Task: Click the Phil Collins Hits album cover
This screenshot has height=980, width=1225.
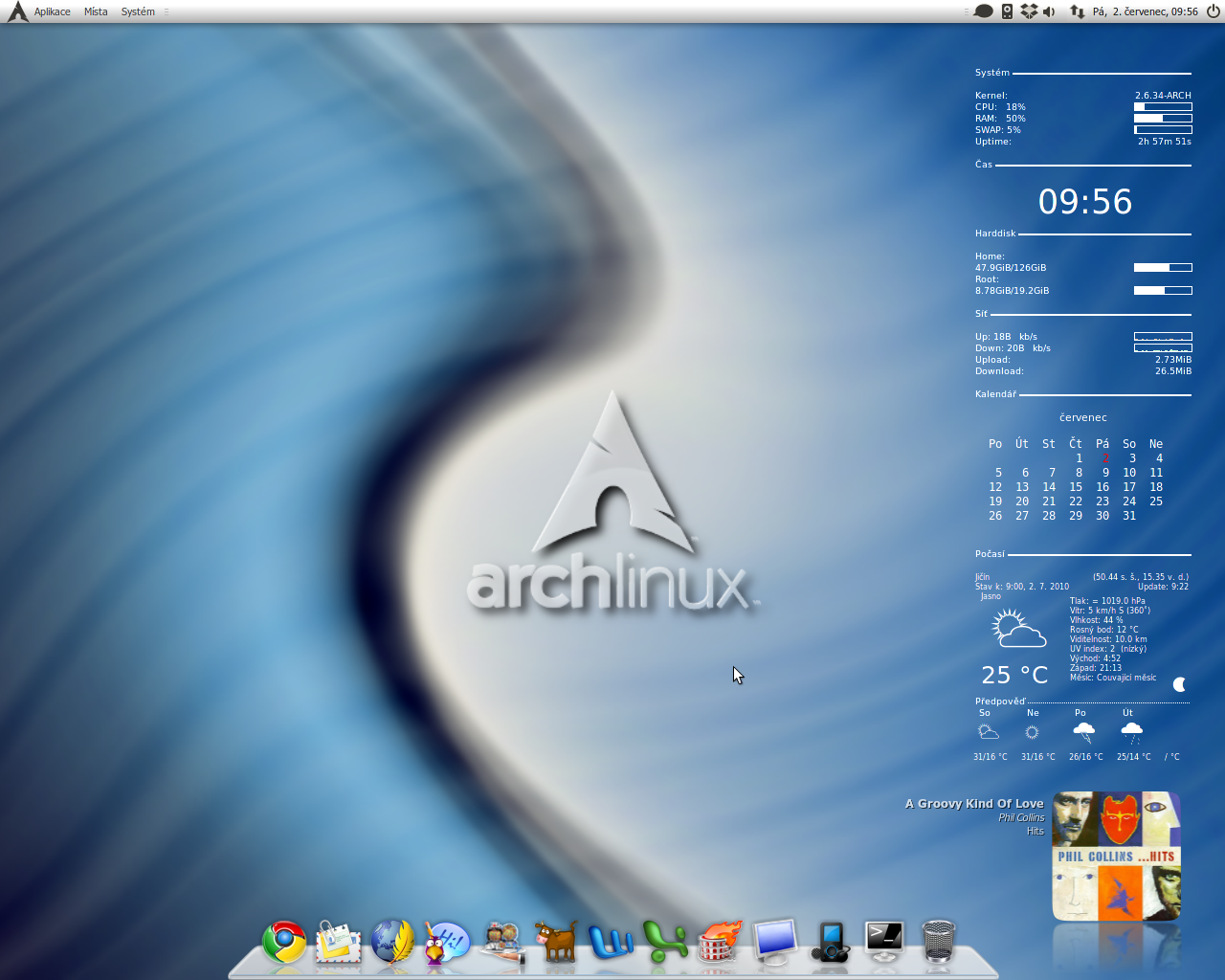Action: pos(1117,856)
